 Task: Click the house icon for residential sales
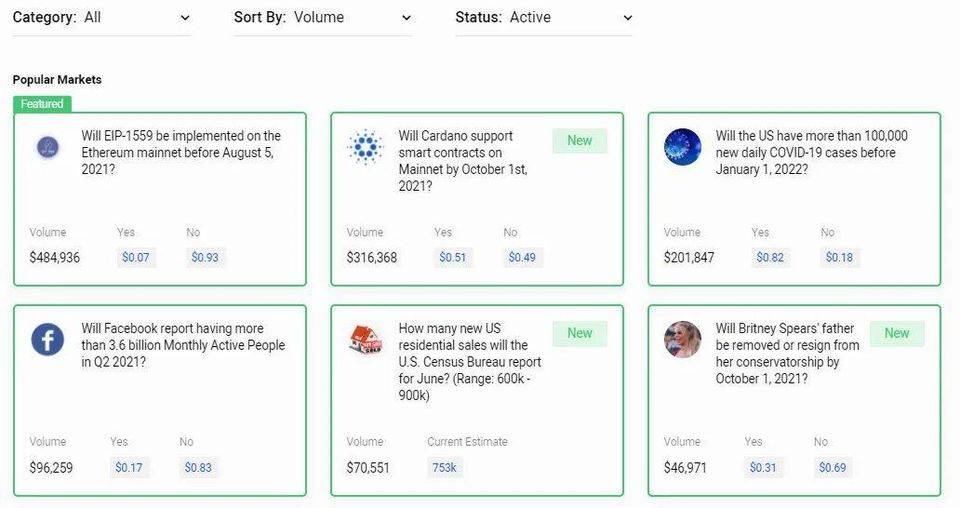(x=366, y=340)
